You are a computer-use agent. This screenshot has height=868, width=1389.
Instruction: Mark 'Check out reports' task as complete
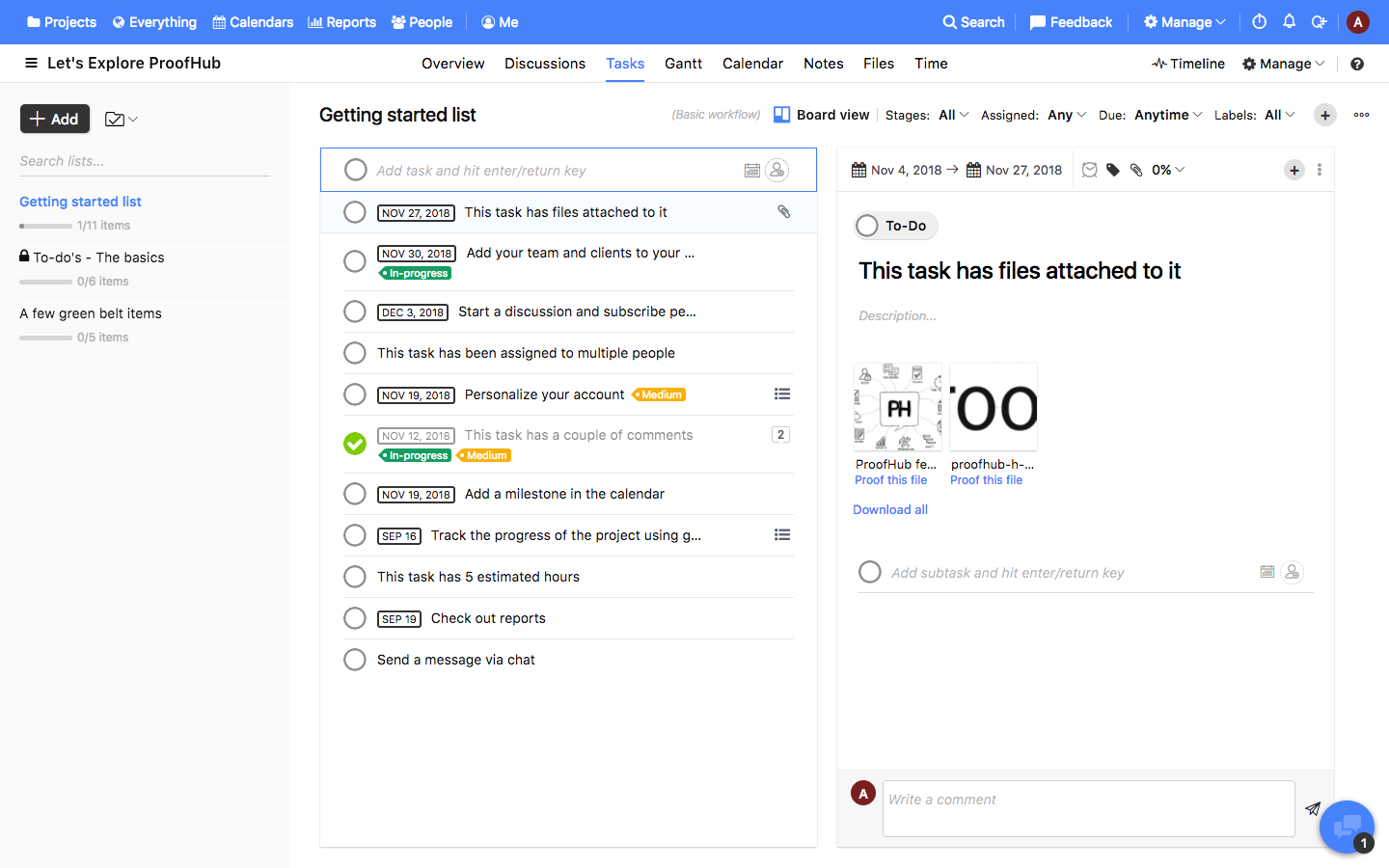[x=355, y=618]
